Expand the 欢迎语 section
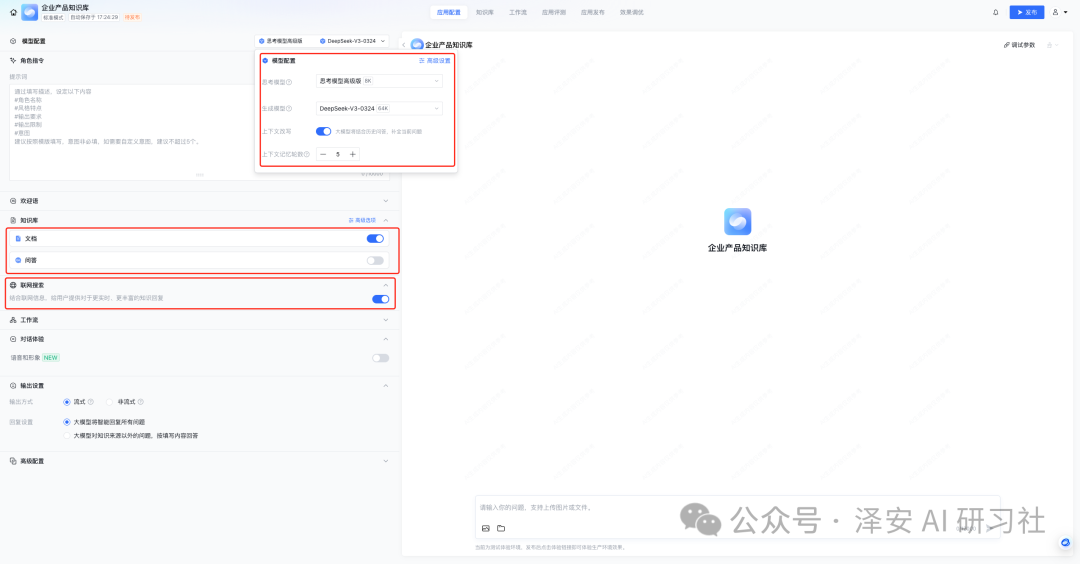1080x564 pixels. tap(386, 201)
